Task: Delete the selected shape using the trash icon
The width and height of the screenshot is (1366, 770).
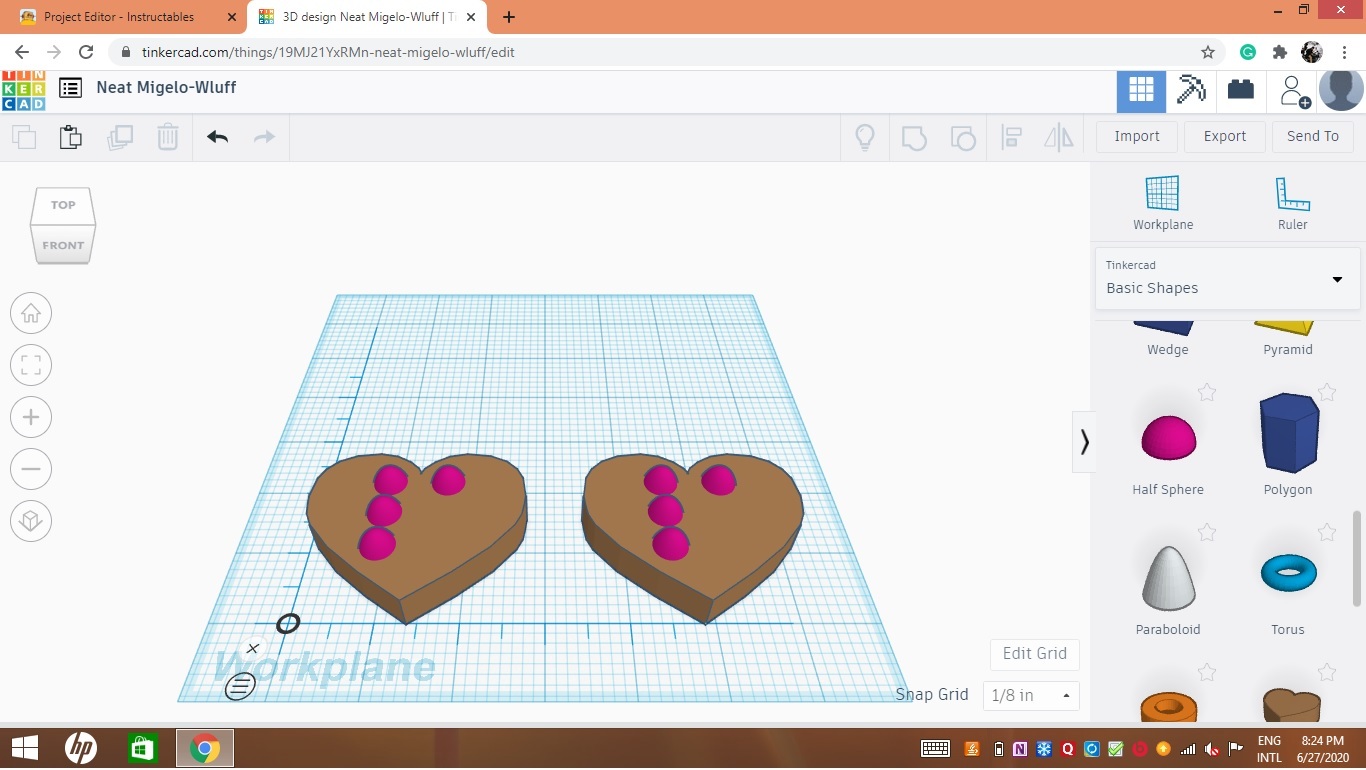Action: click(x=167, y=137)
